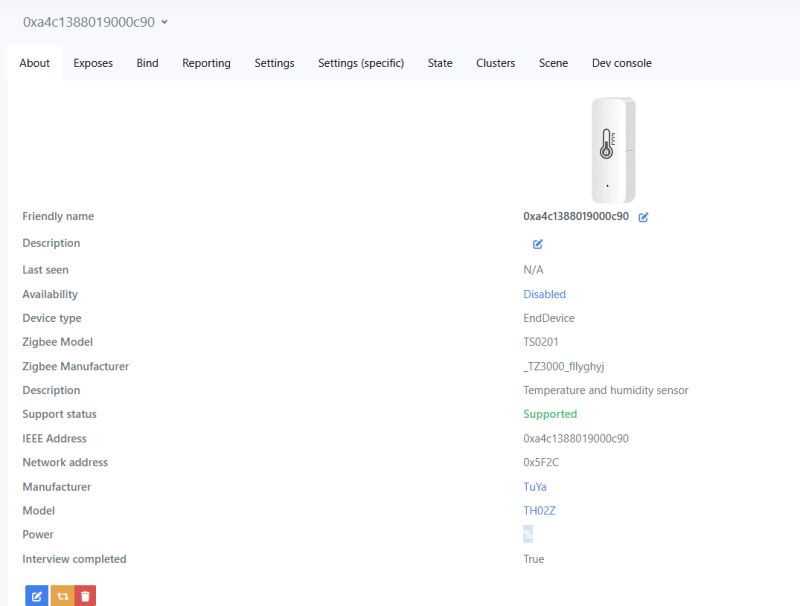This screenshot has height=606, width=800.
Task: Expand the device selector dropdown arrow
Action: click(164, 21)
